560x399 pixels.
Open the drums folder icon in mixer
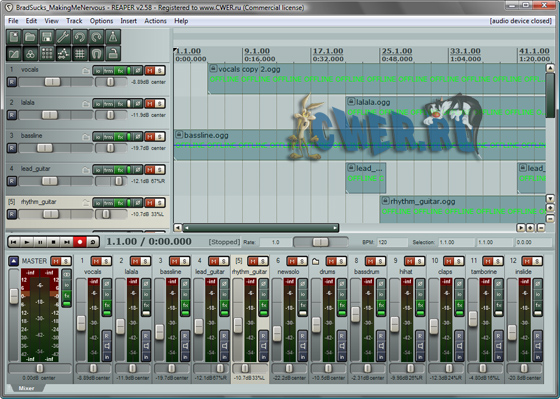315,261
